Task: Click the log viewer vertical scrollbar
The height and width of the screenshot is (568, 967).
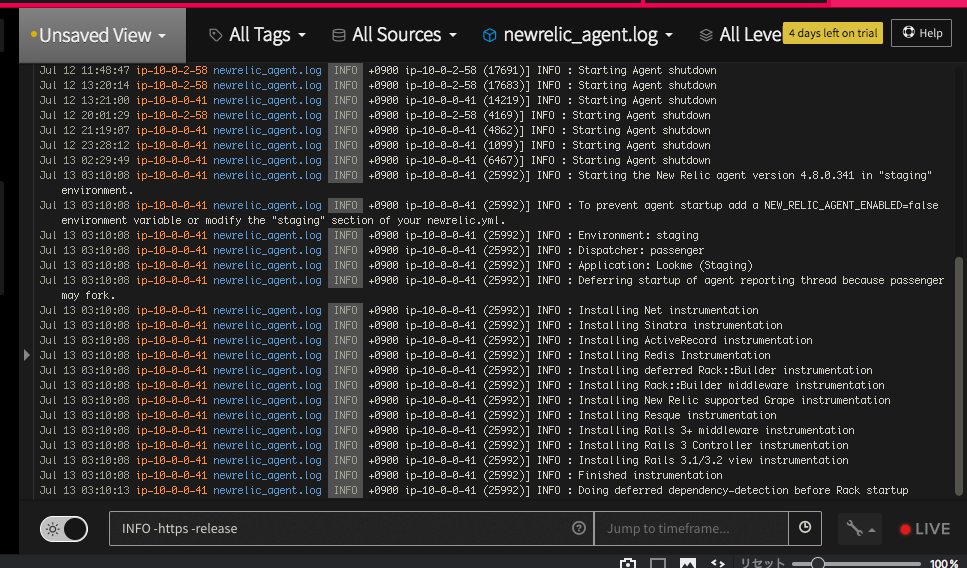Action: (958, 376)
